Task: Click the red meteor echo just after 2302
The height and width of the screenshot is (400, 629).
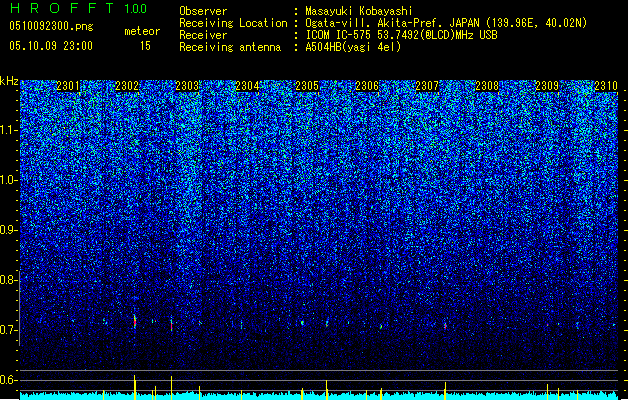Action: coord(135,322)
